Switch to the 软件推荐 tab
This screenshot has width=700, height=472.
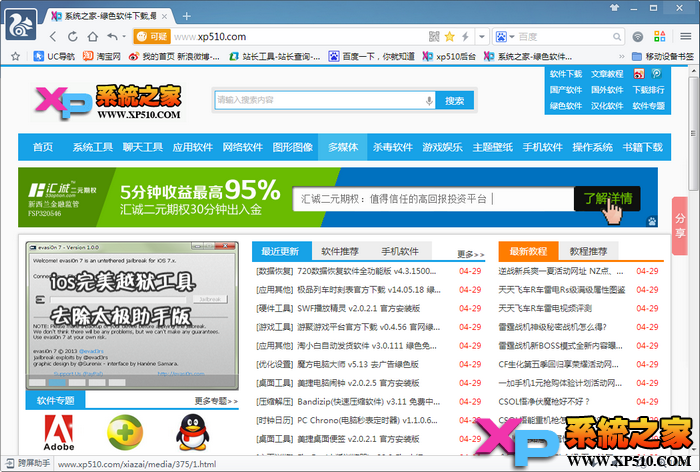point(340,251)
